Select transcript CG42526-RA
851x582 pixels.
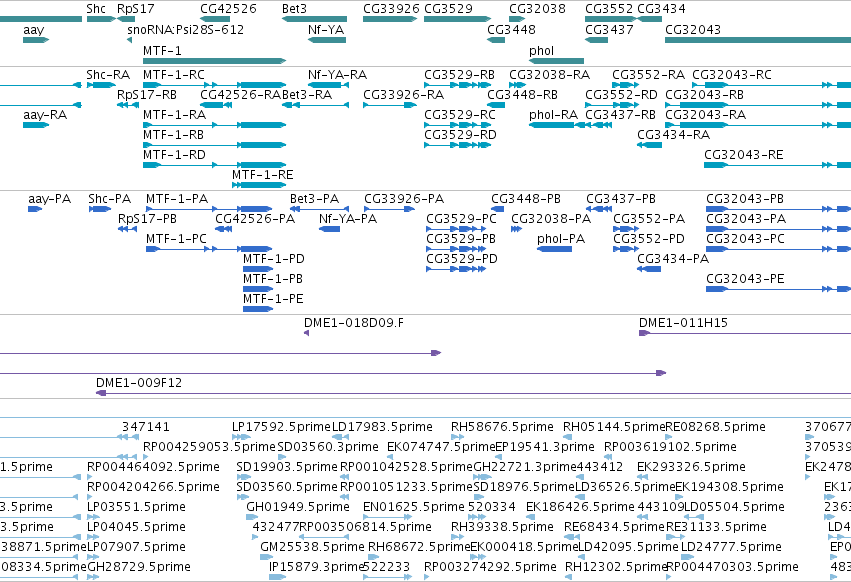point(216,105)
